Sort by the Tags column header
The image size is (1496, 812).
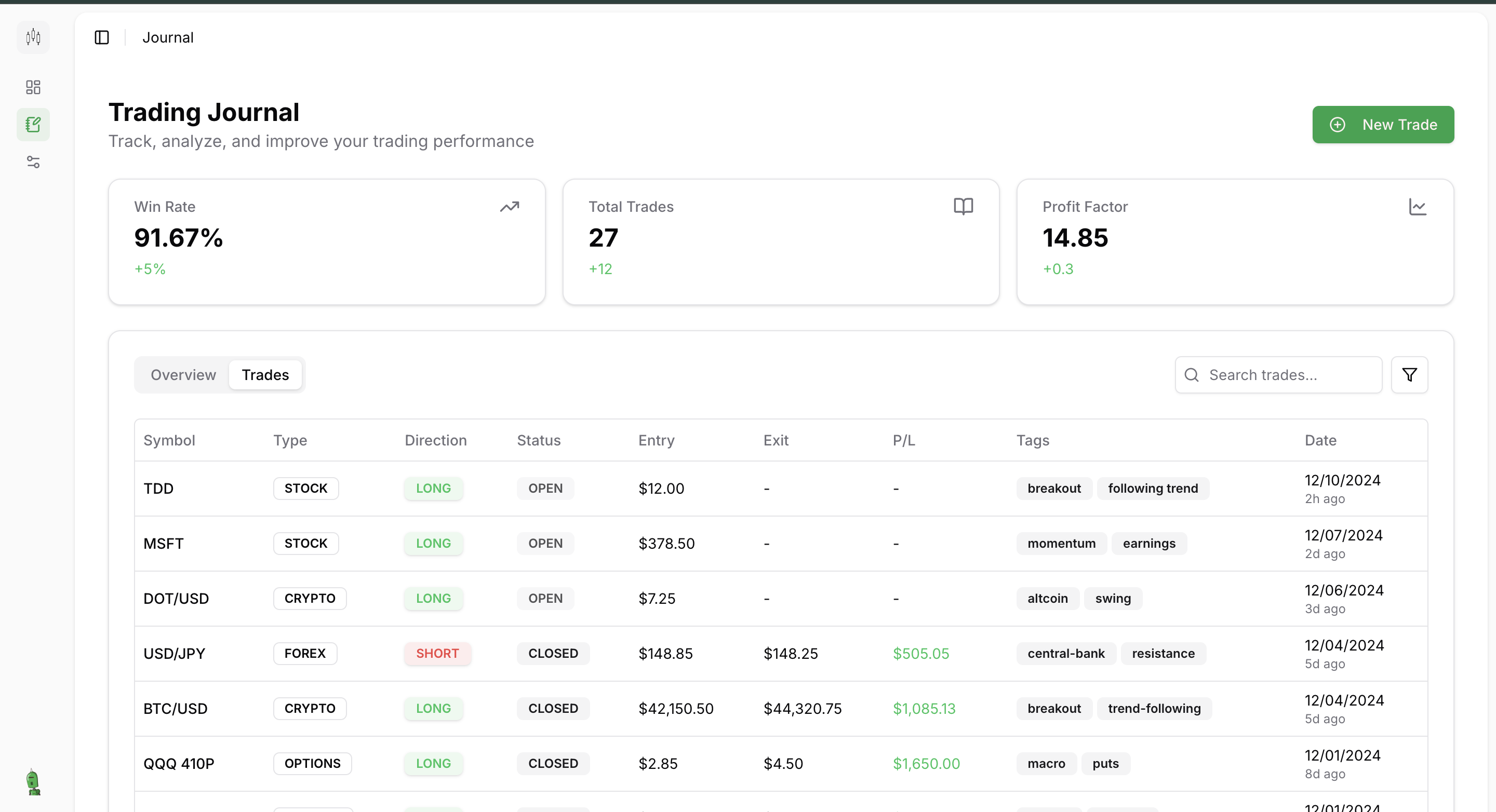pyautogui.click(x=1033, y=441)
